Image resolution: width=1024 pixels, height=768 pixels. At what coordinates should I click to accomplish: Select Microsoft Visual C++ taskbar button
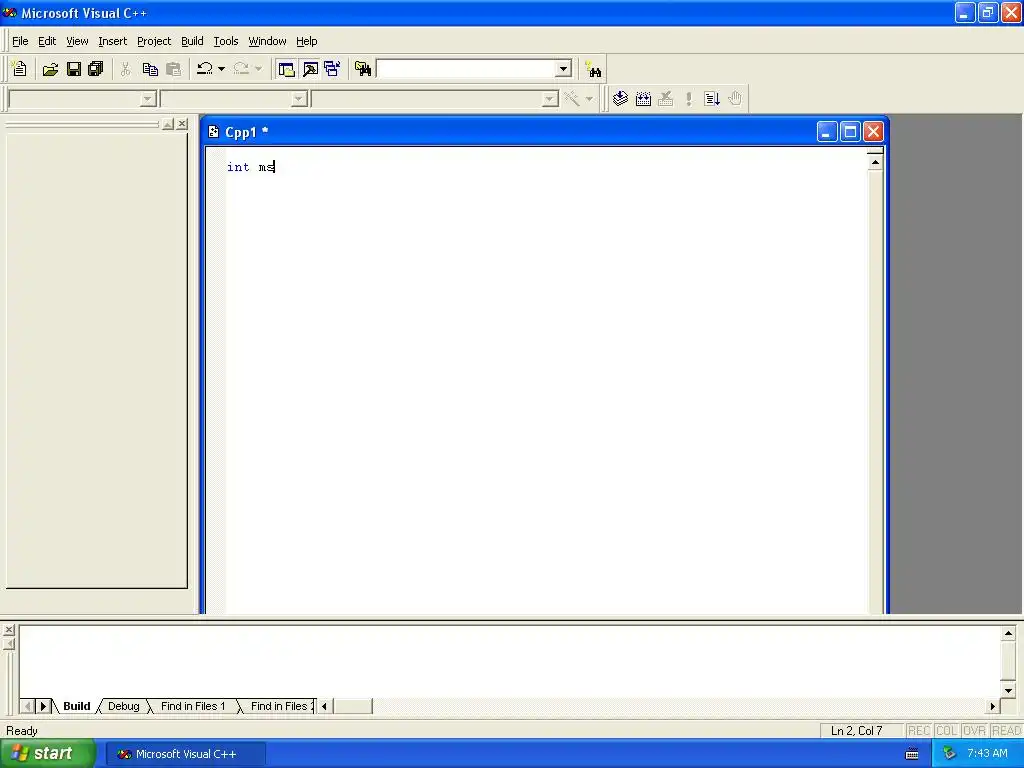click(x=185, y=754)
